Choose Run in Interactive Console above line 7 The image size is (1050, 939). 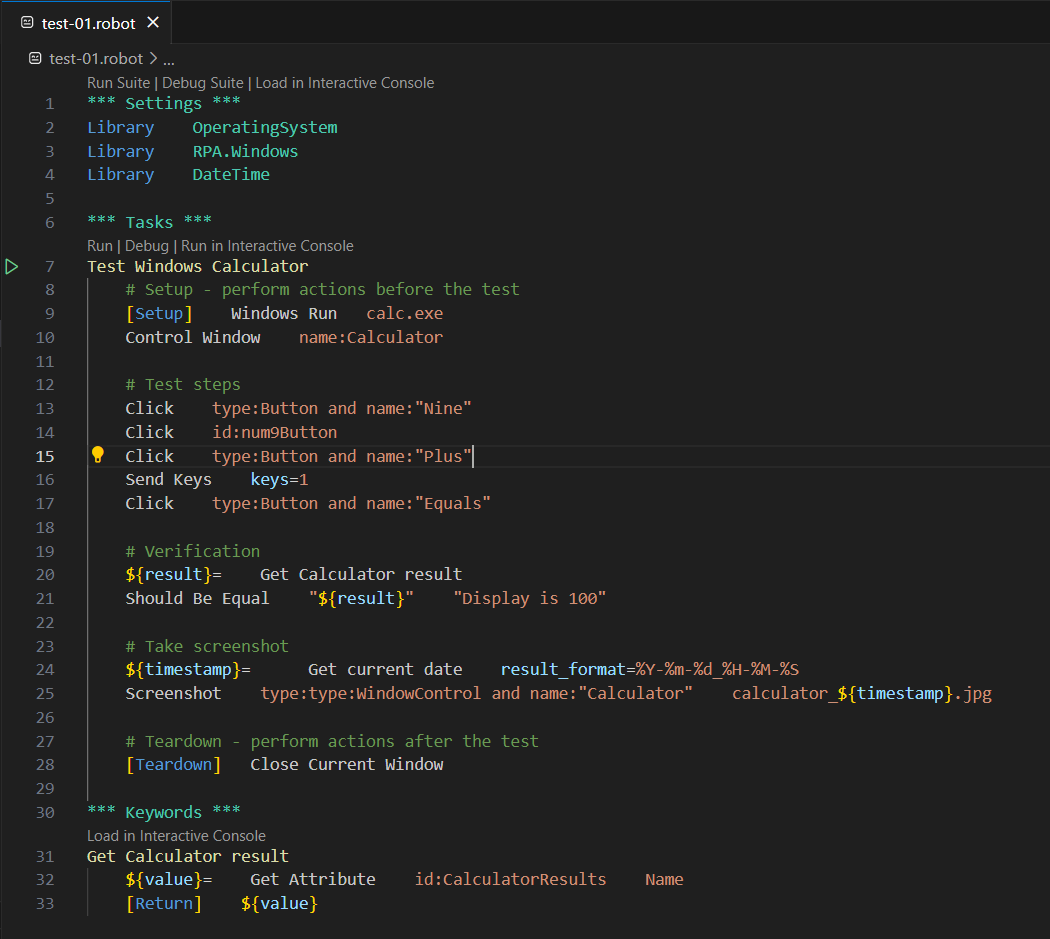(x=267, y=246)
